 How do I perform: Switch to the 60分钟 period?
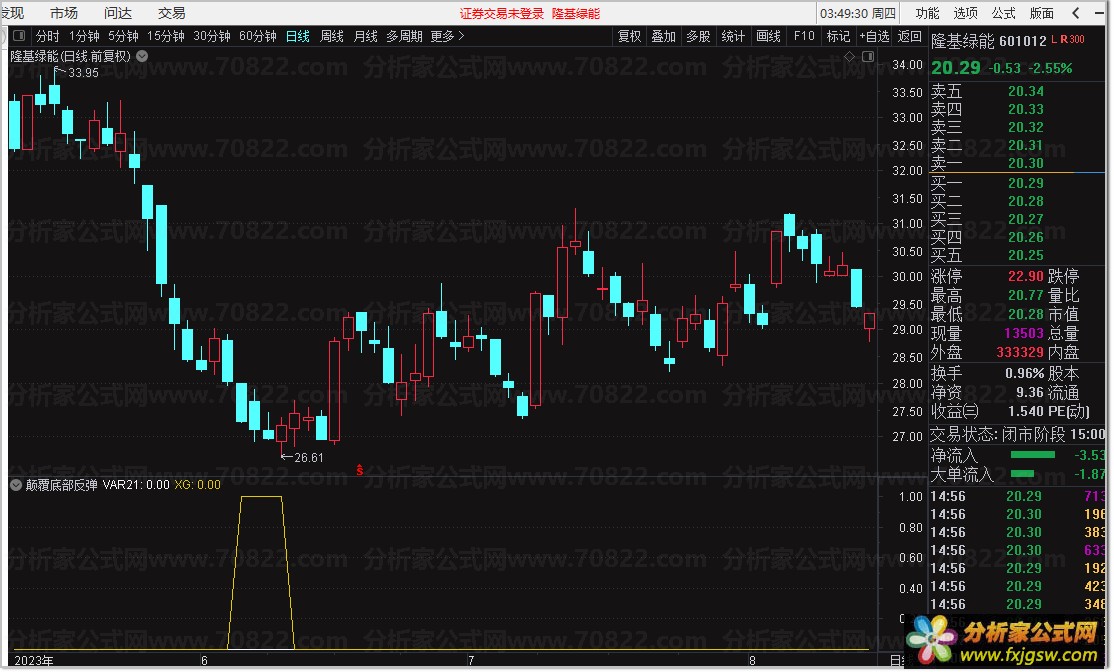pyautogui.click(x=258, y=36)
